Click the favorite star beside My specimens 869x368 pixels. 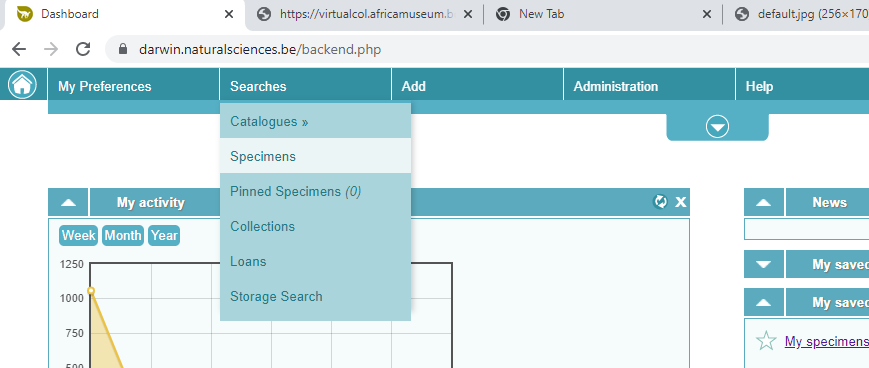766,341
